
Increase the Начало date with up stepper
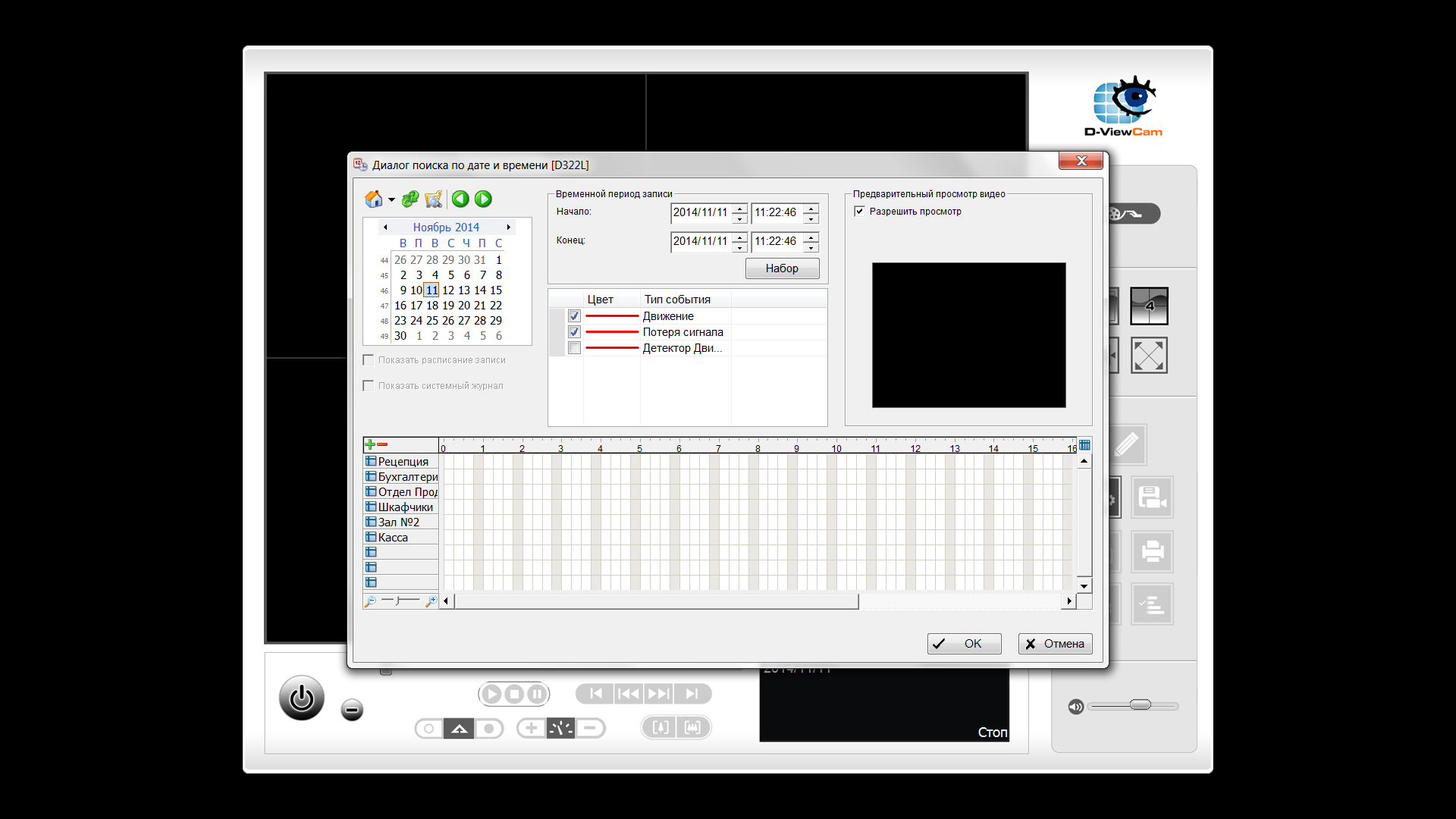coord(739,208)
